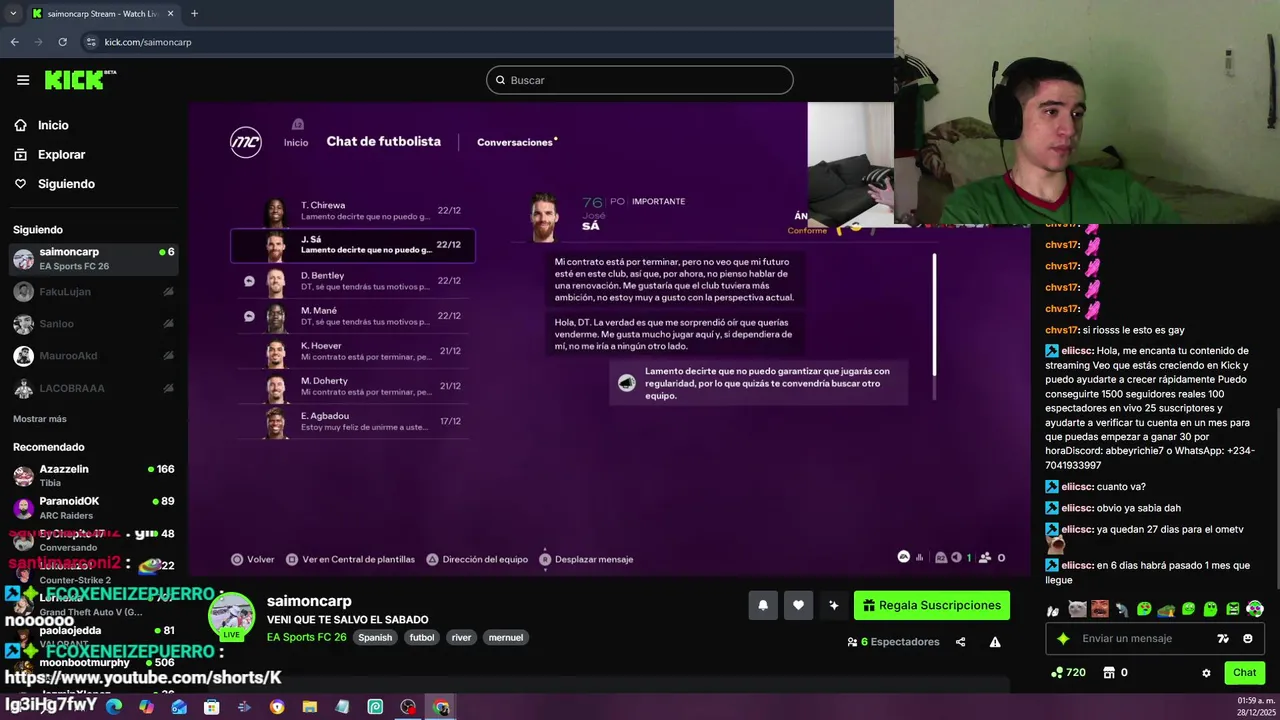
Task: Open Copilot from the taskbar
Action: pos(147,707)
